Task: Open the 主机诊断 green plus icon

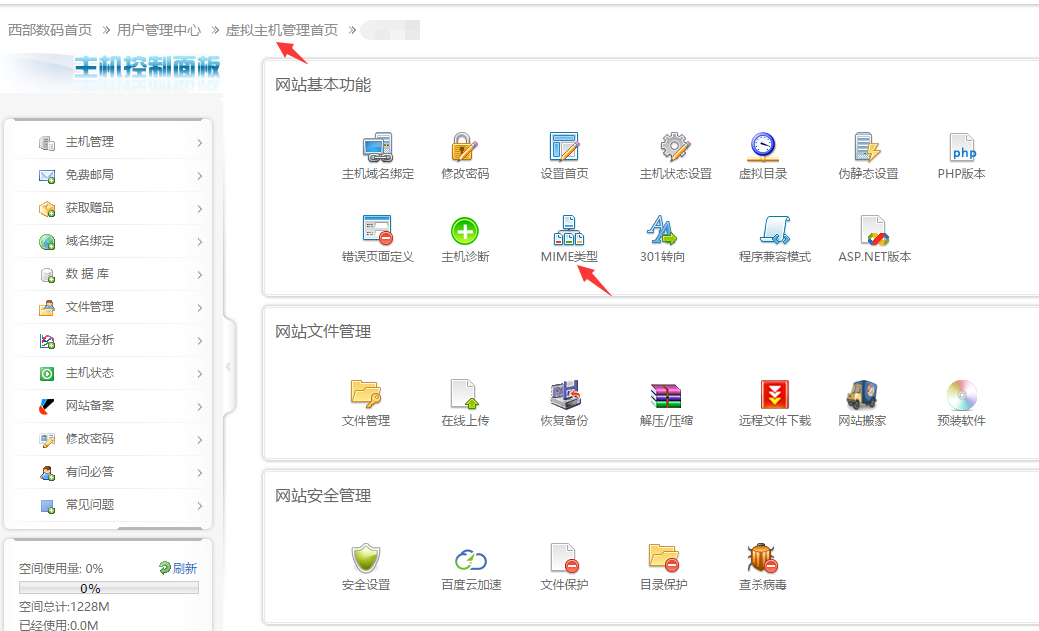Action: point(465,232)
